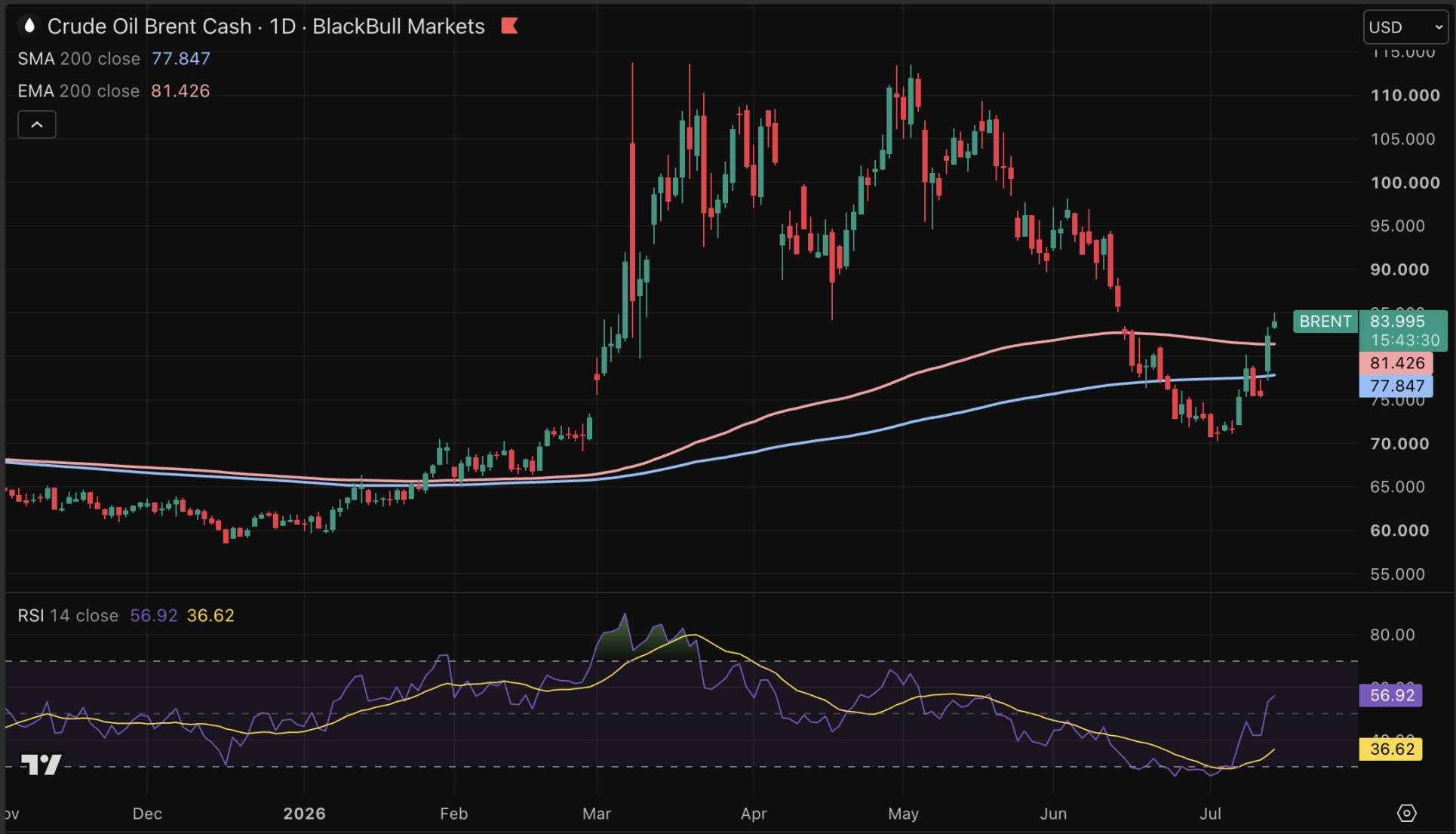This screenshot has width=1456, height=834.
Task: Click the yellow 36.62 RSI average tag
Action: point(1391,749)
